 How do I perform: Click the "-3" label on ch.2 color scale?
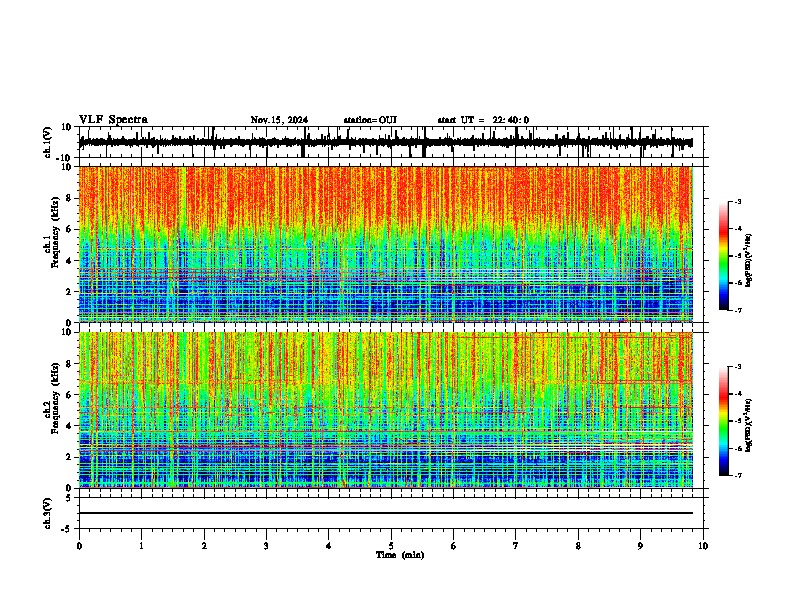pos(737,367)
